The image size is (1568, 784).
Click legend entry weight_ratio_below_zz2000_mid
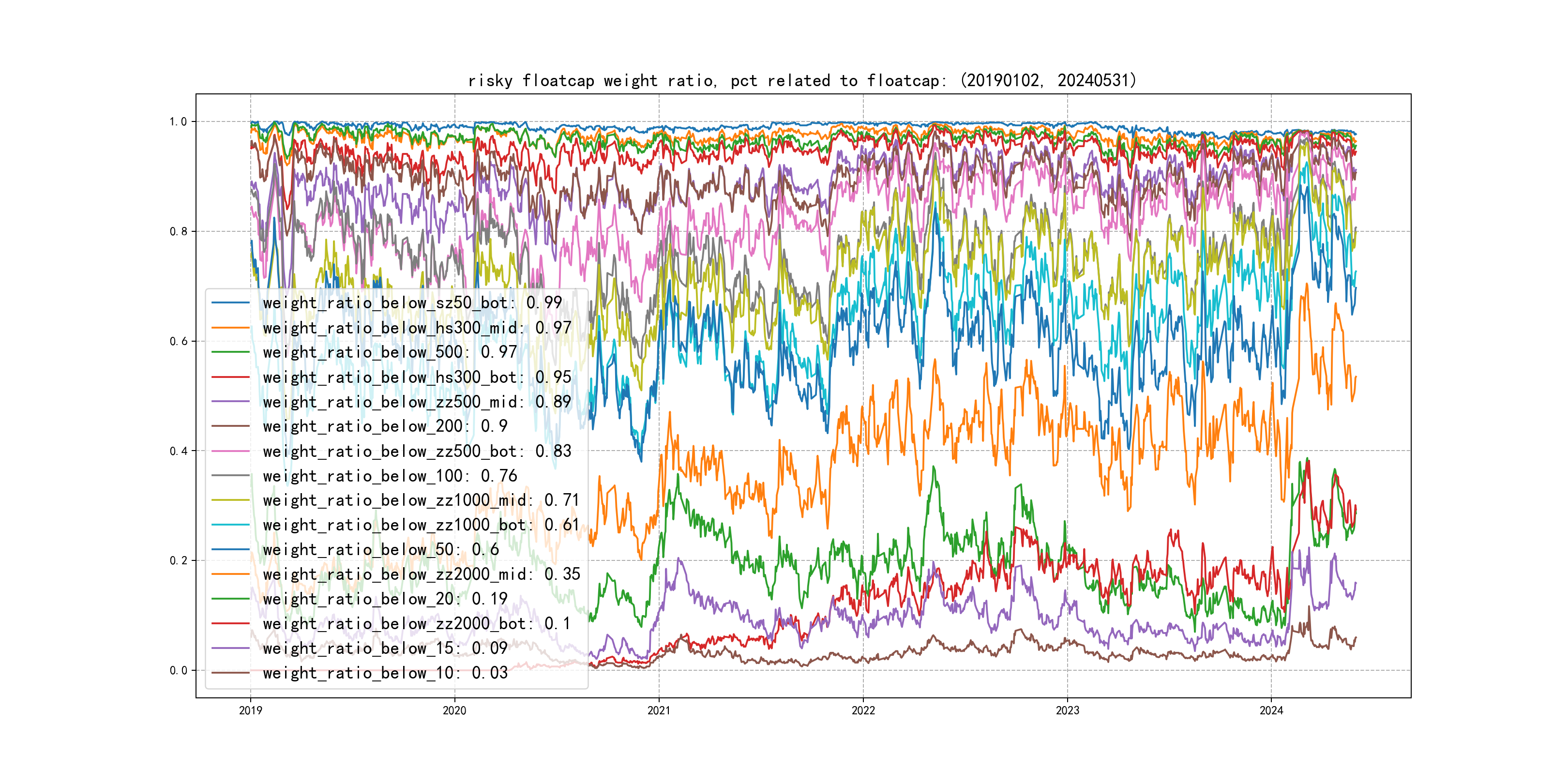[421, 574]
